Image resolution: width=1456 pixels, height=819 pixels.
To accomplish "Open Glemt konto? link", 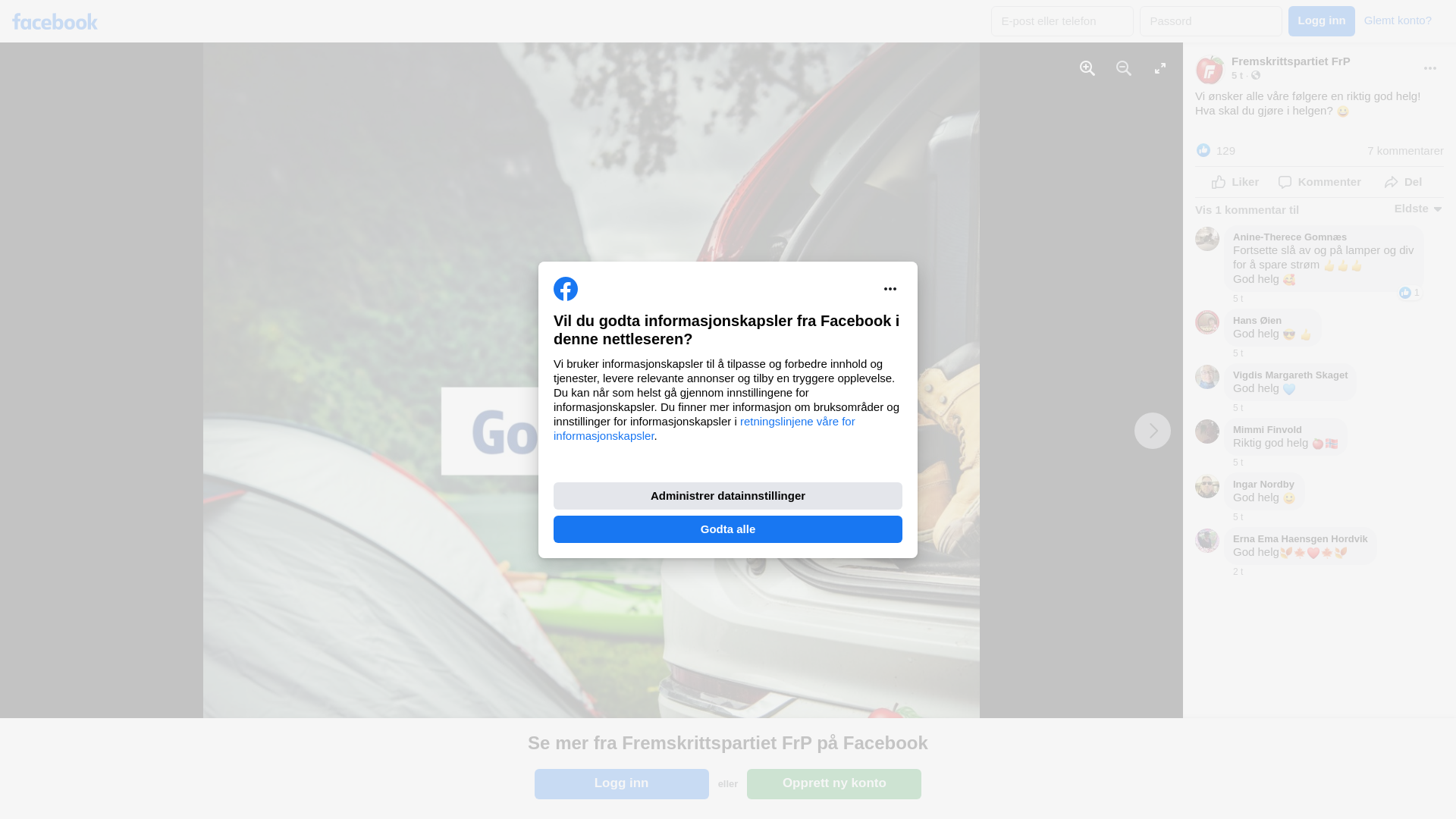I will (x=1397, y=20).
